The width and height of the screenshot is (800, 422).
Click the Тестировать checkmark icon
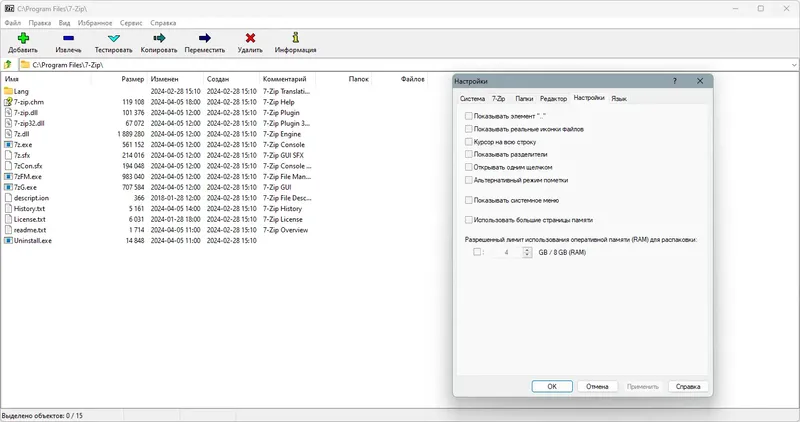coord(114,38)
